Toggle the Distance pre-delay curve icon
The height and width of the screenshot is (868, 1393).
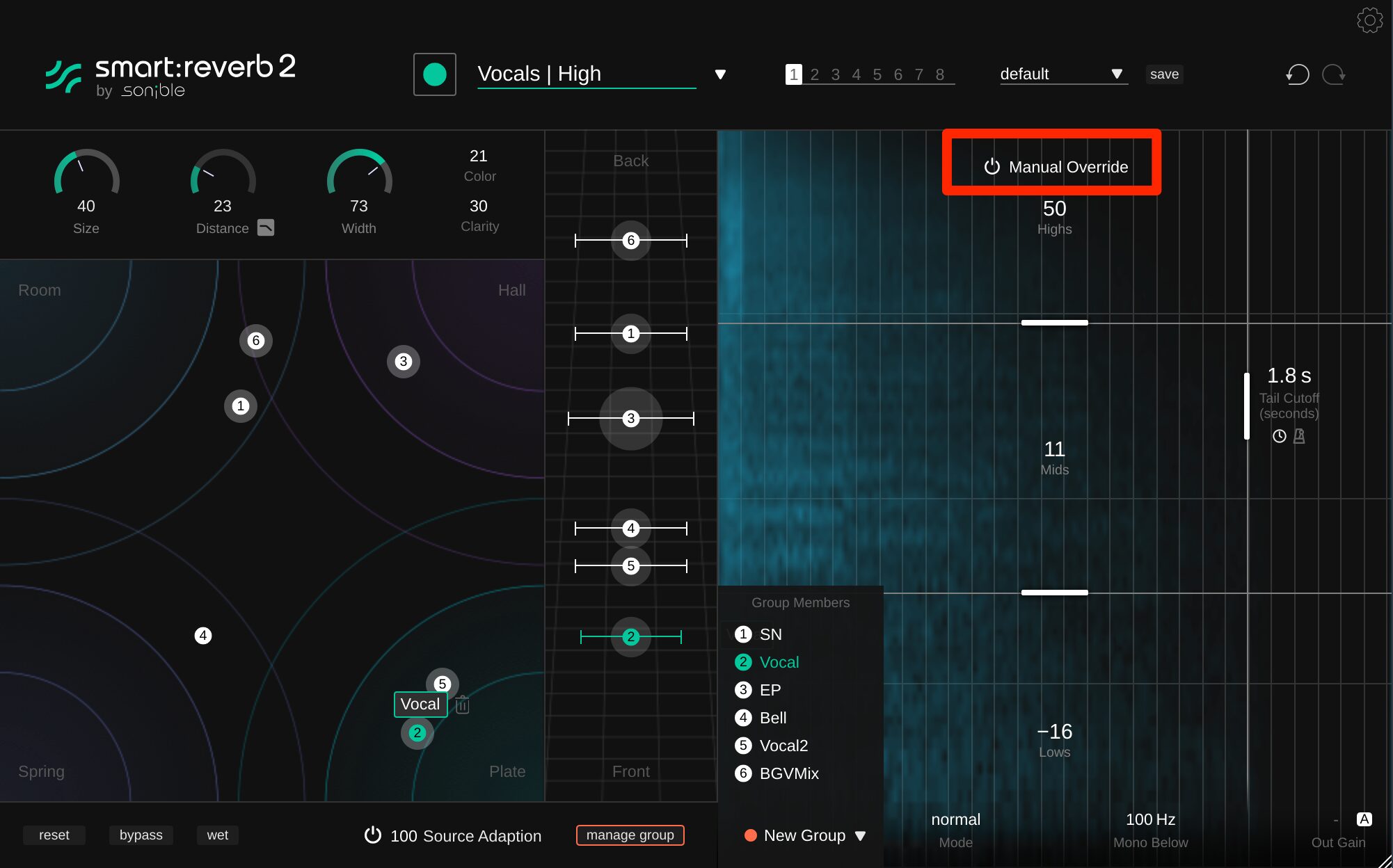[x=266, y=227]
